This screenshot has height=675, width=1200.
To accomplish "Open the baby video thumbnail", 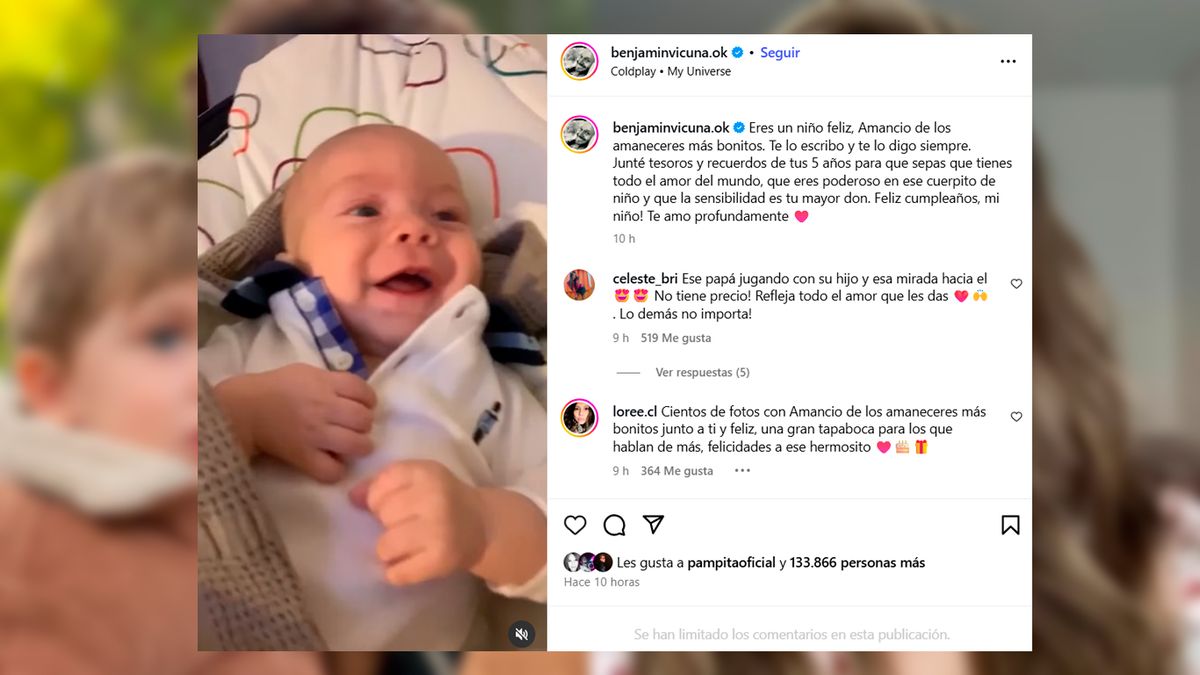I will pos(372,343).
